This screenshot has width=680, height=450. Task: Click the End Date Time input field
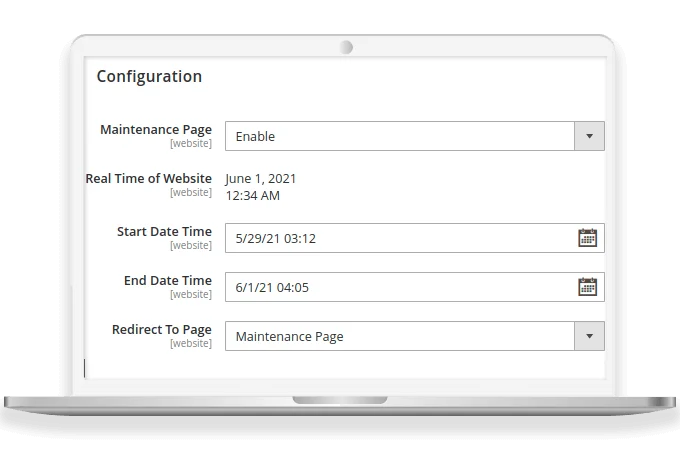pyautogui.click(x=415, y=287)
